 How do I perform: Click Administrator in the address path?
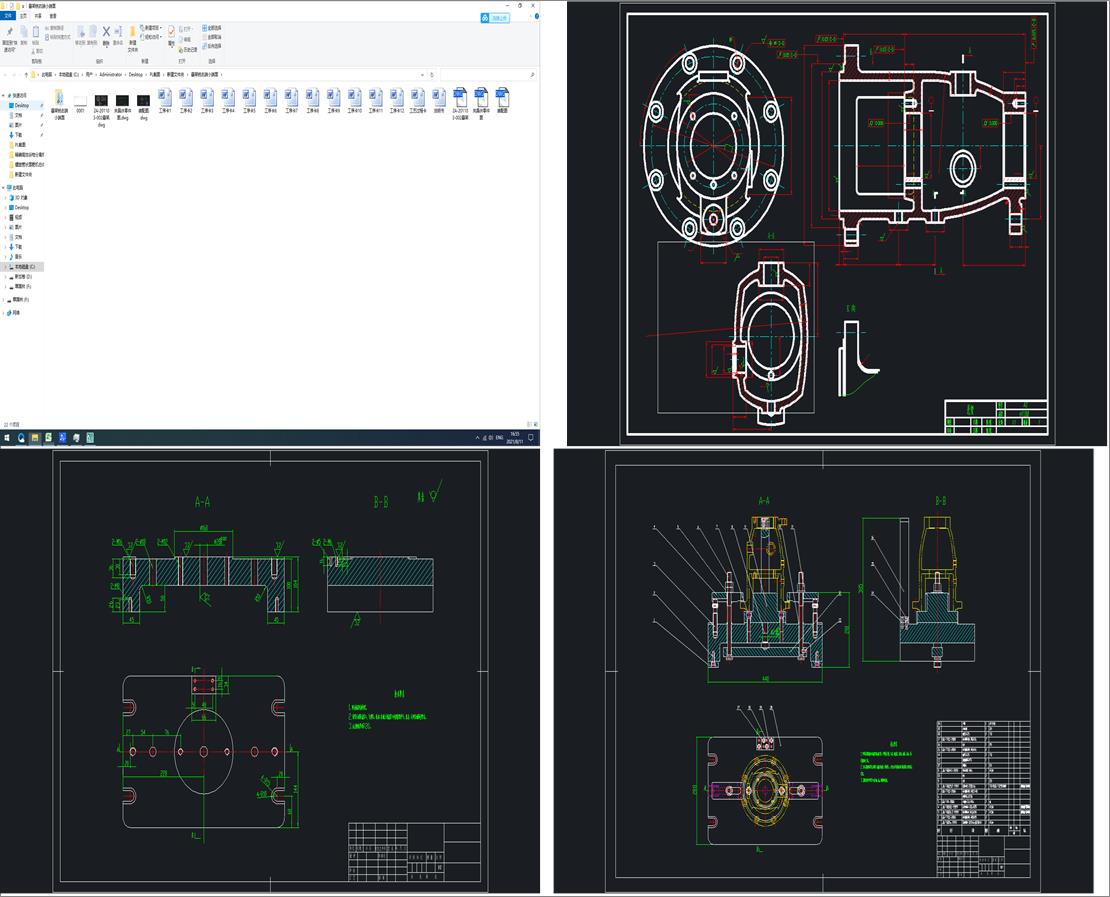click(x=111, y=74)
